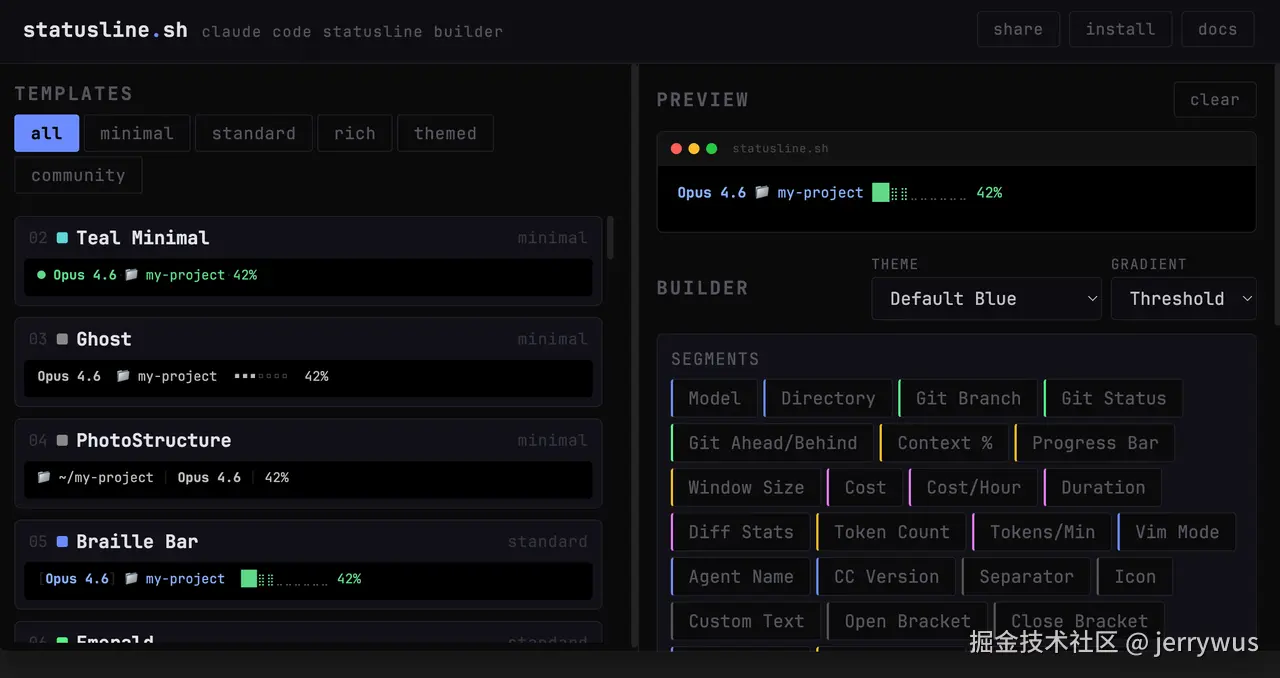Choose the Ghost template card
This screenshot has width=1280, height=678.
click(308, 362)
